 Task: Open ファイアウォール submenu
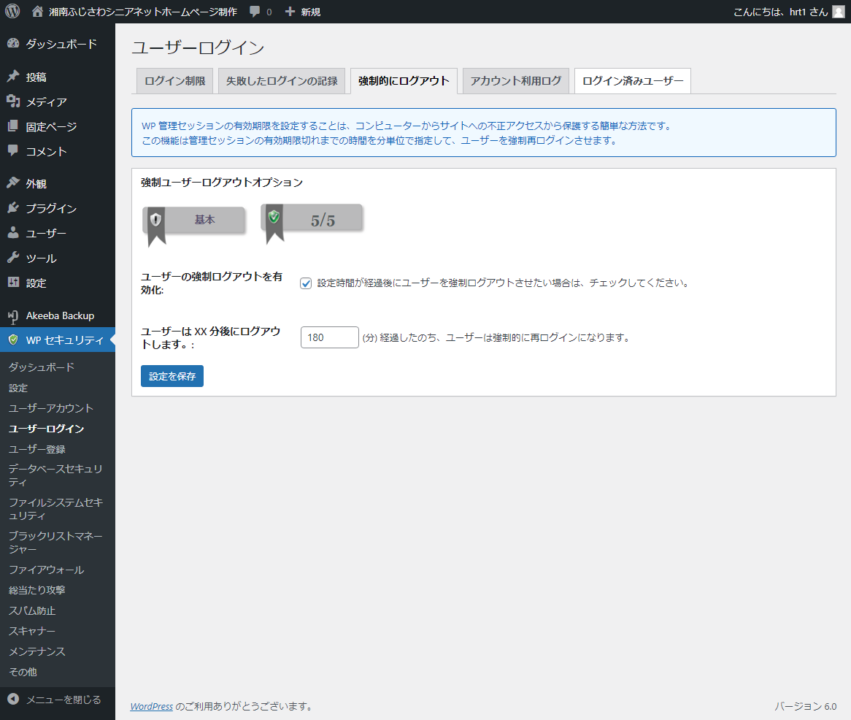[x=46, y=570]
